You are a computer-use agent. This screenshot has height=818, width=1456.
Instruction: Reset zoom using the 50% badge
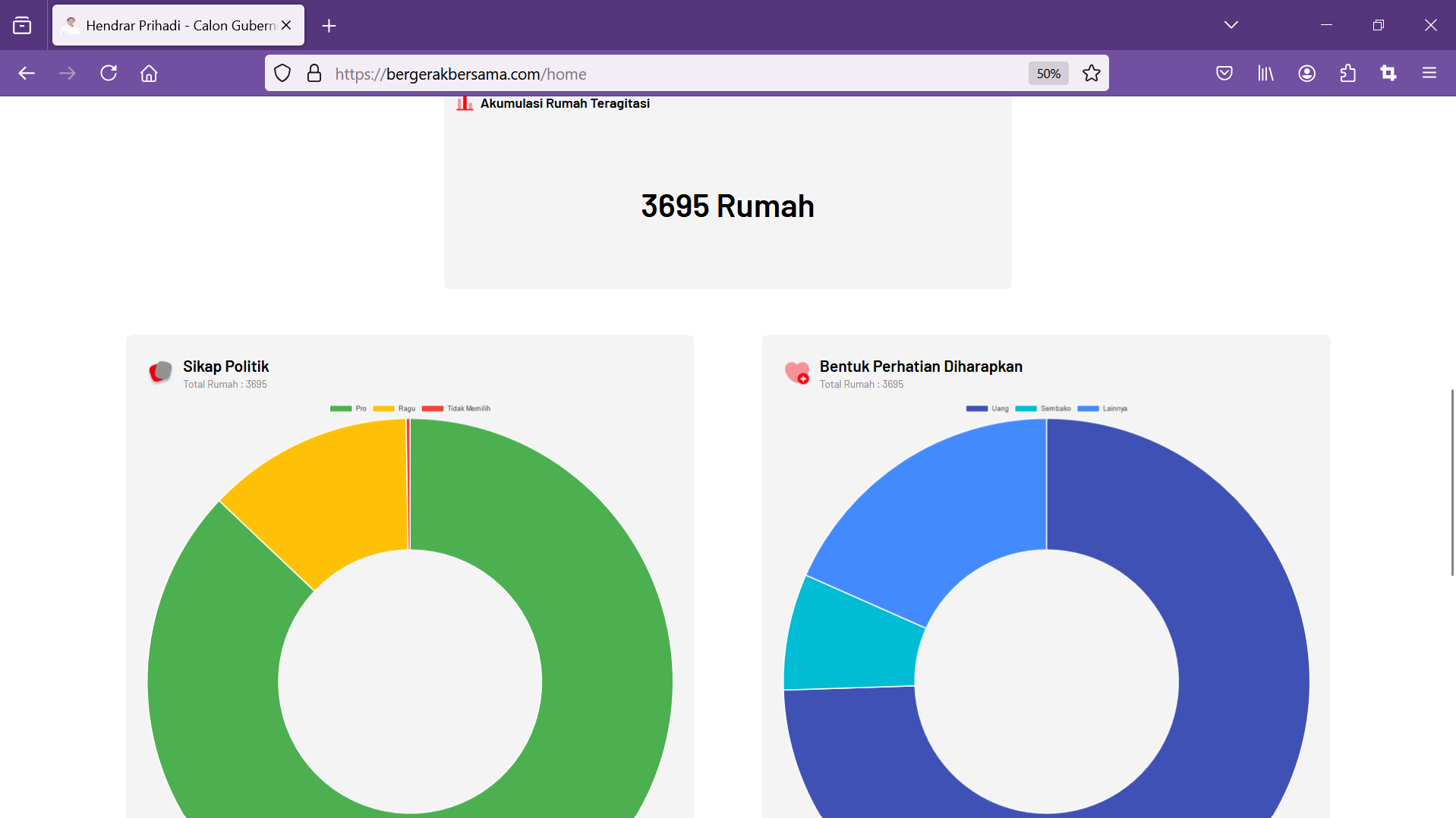1048,74
